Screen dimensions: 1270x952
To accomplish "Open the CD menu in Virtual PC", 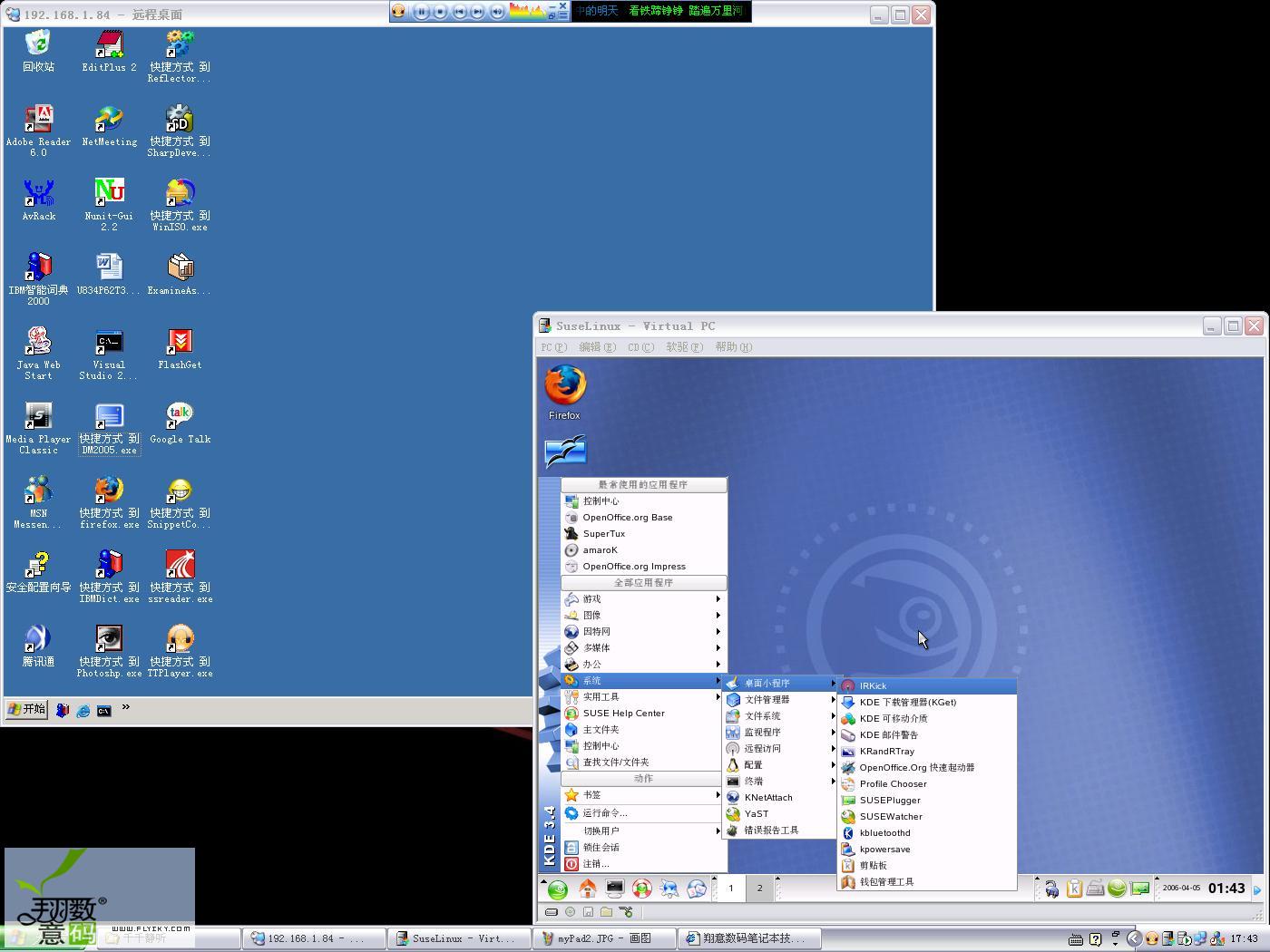I will coord(640,347).
